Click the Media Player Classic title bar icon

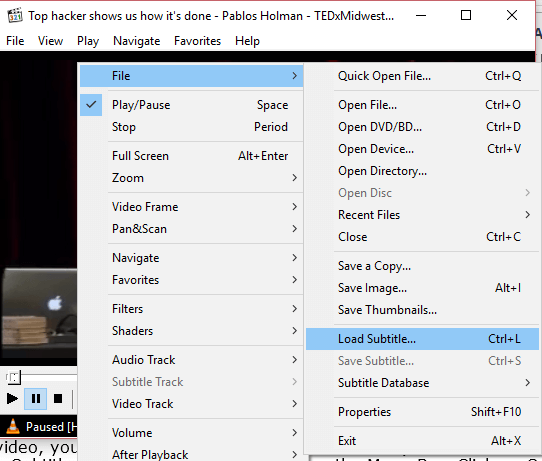click(15, 16)
